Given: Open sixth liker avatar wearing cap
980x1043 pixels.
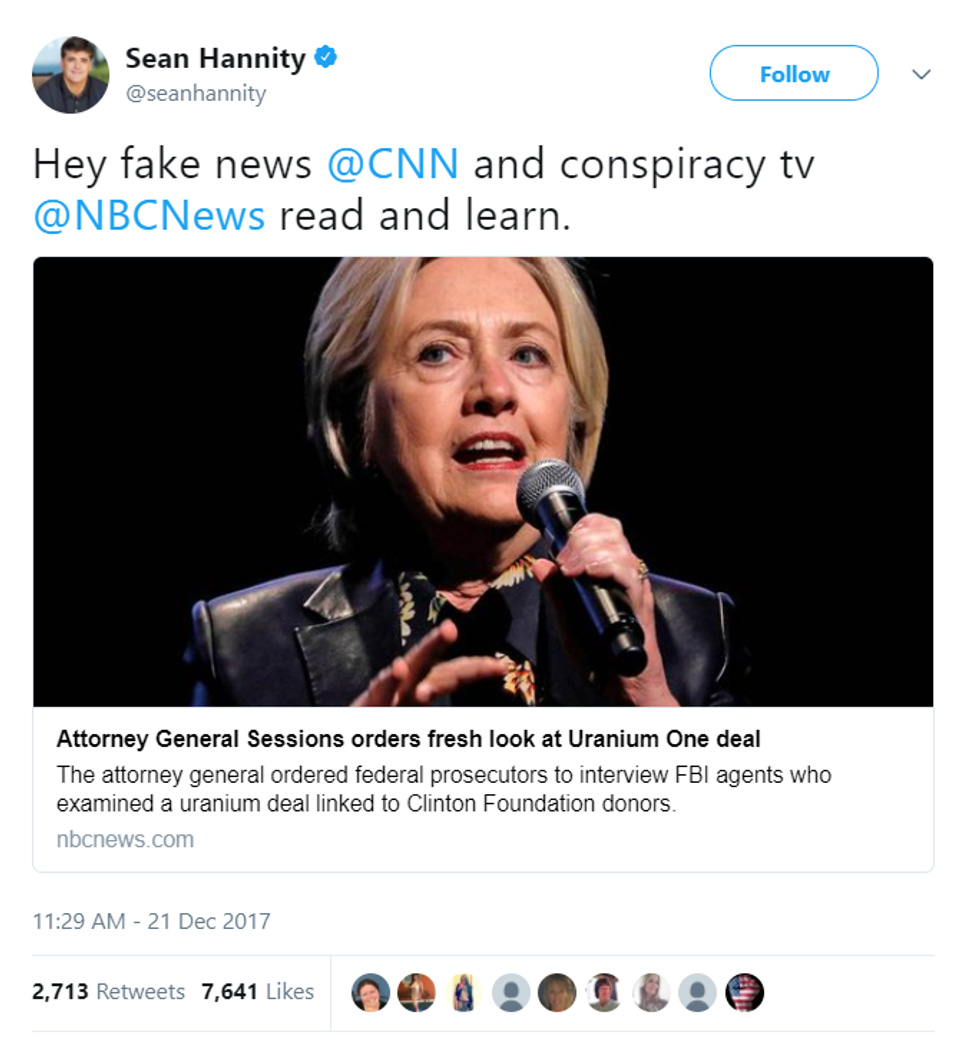Looking at the screenshot, I should (x=604, y=992).
